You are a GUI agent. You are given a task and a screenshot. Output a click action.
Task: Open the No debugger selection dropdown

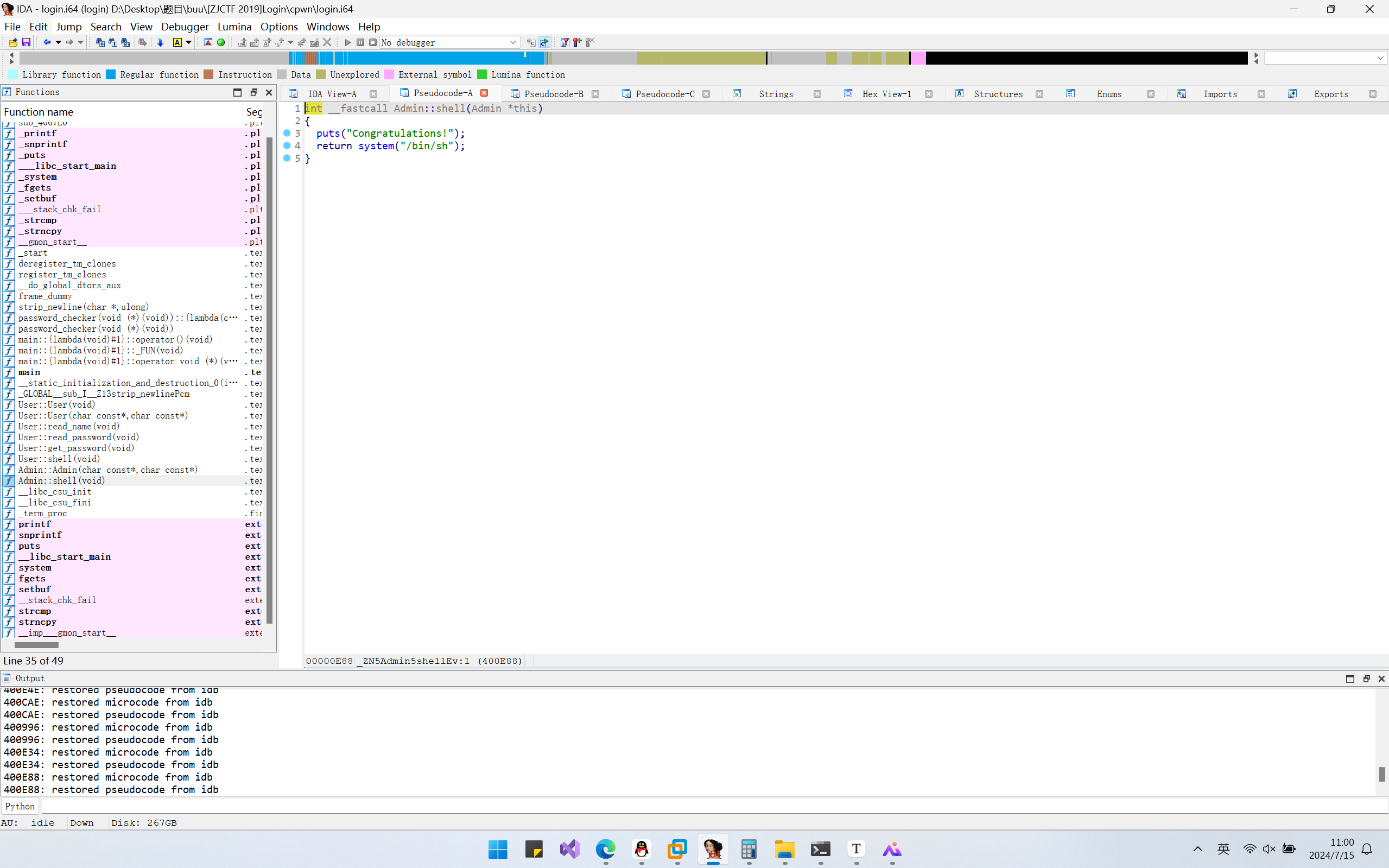point(450,42)
